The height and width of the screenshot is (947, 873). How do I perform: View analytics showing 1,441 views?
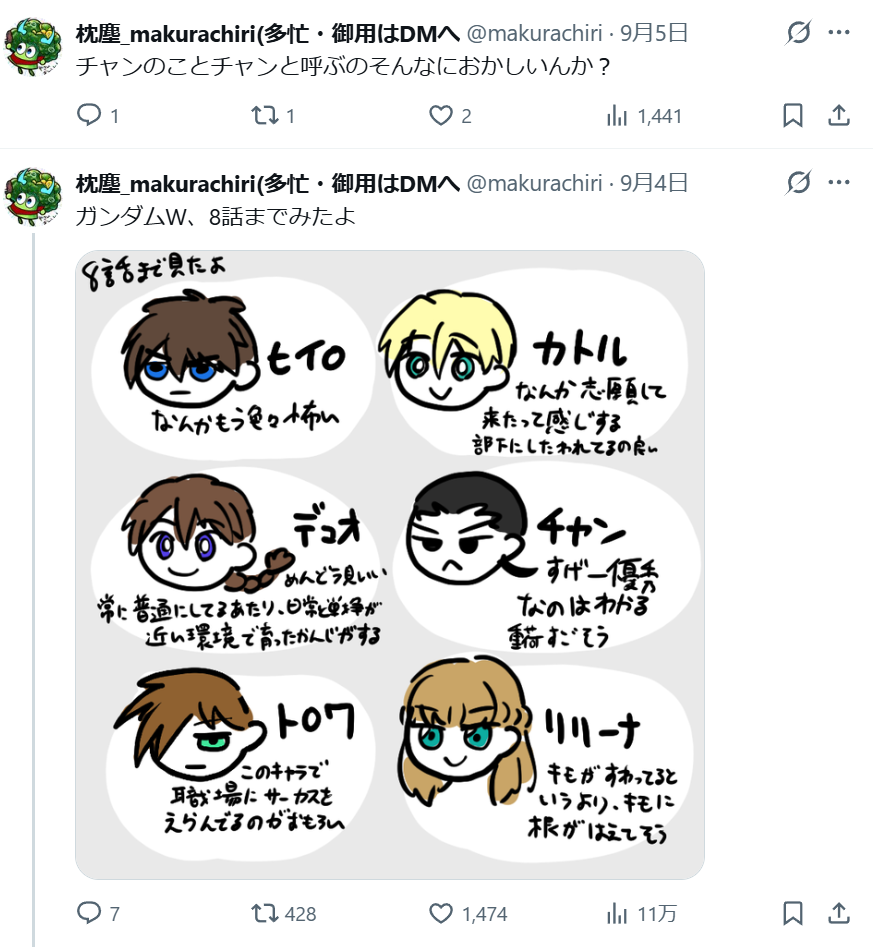pos(644,115)
